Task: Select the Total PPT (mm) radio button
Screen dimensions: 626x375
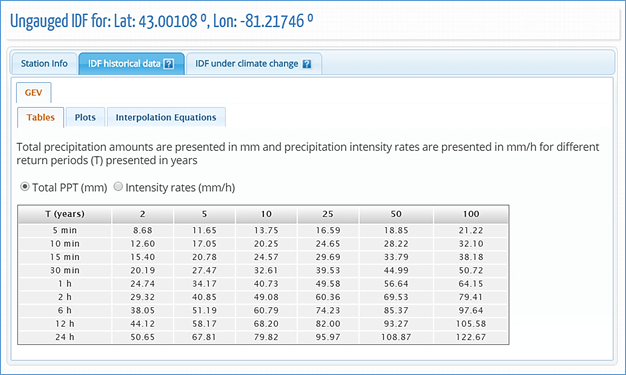Action: (x=25, y=187)
